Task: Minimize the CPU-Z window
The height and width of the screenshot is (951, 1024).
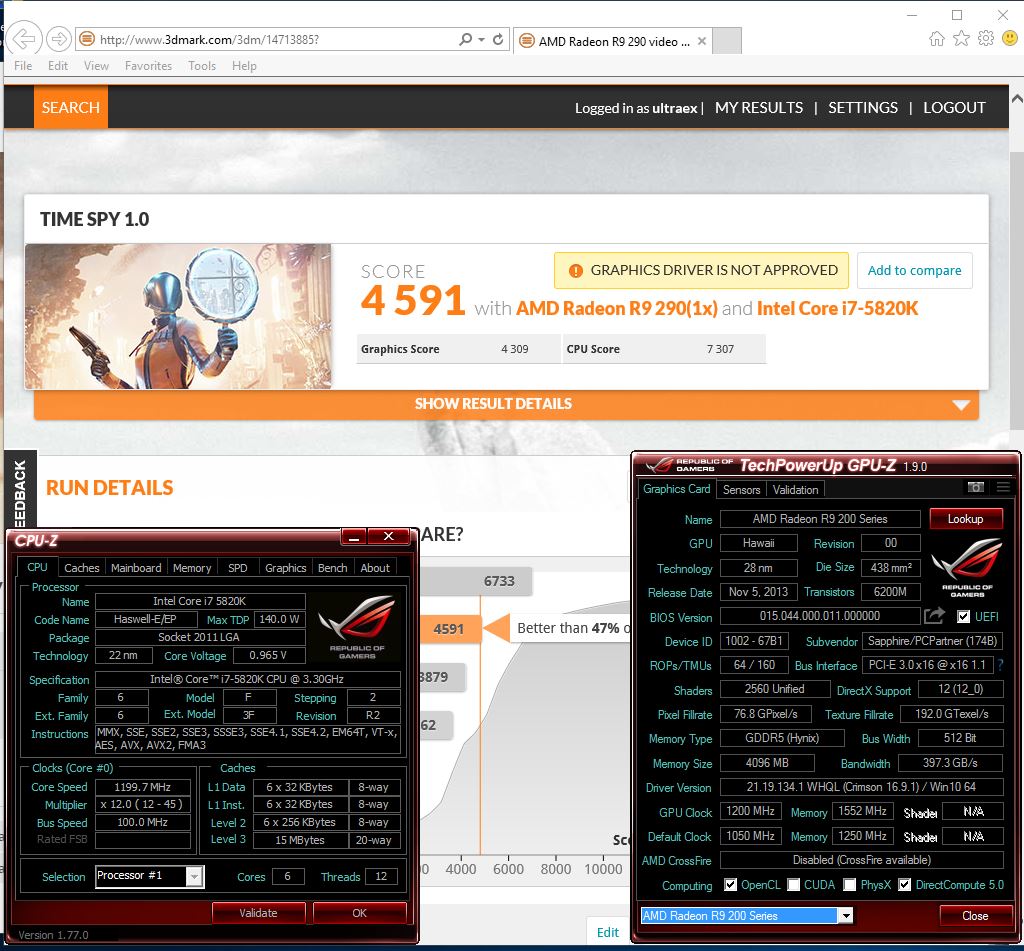Action: tap(354, 536)
